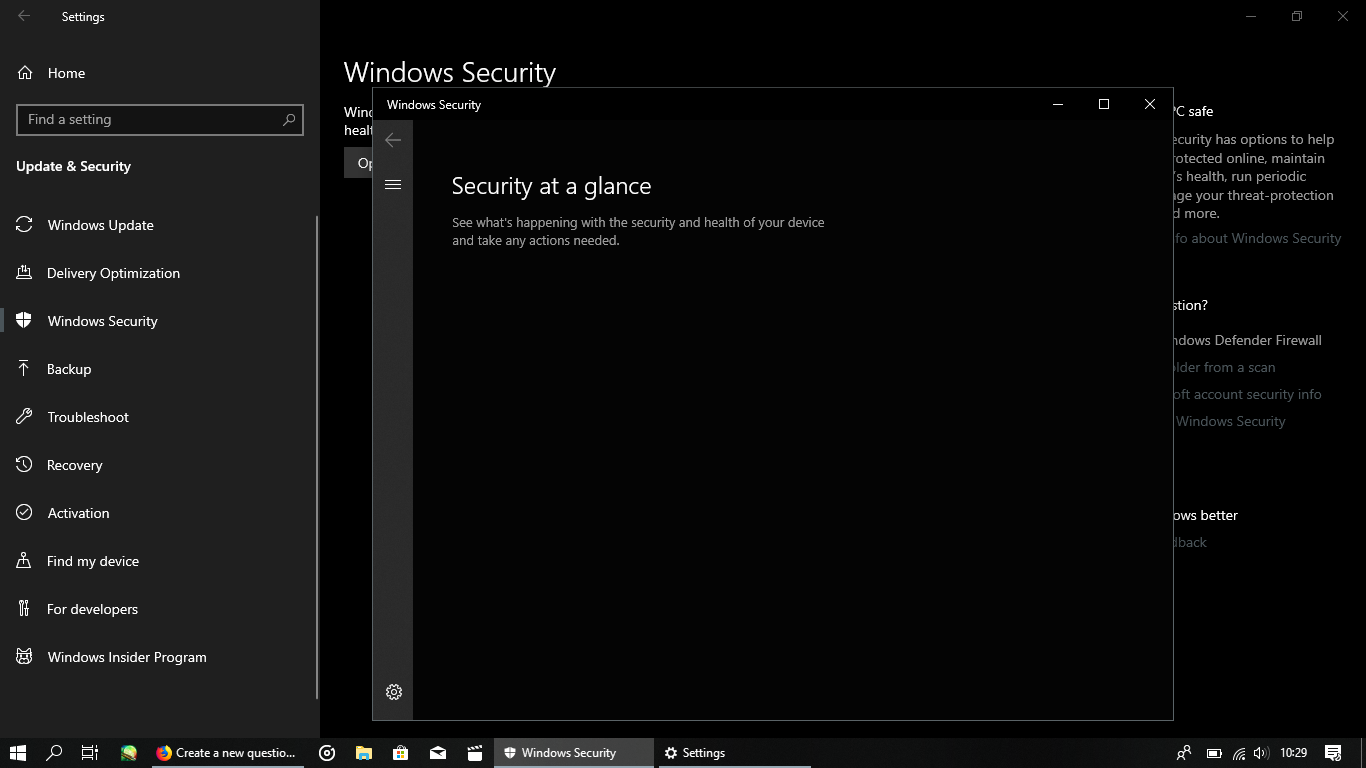Open Movies & TV from the taskbar

click(475, 753)
